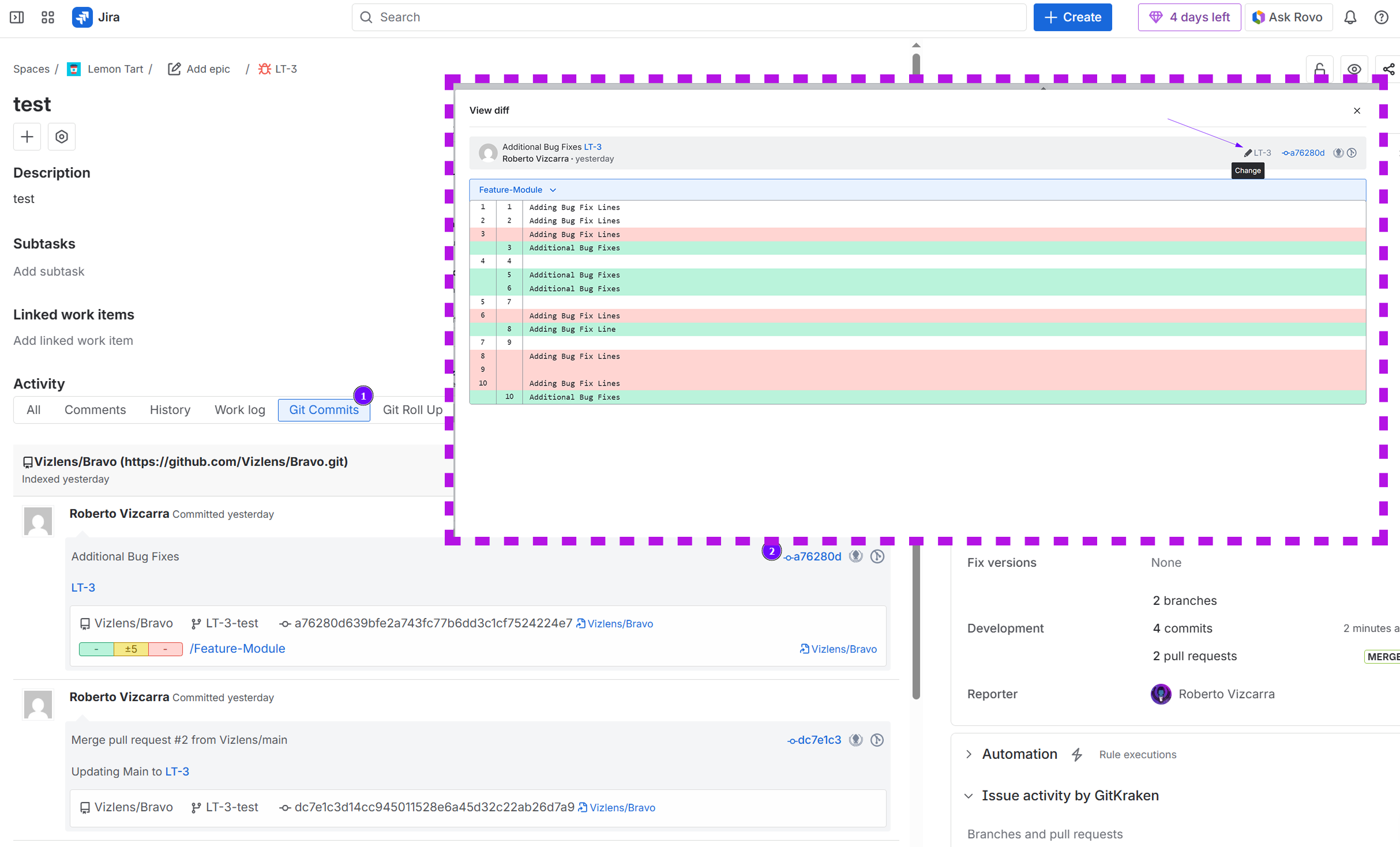Screen dimensions: 1400x847
Task: Close the View diff dialog
Action: pos(1357,111)
